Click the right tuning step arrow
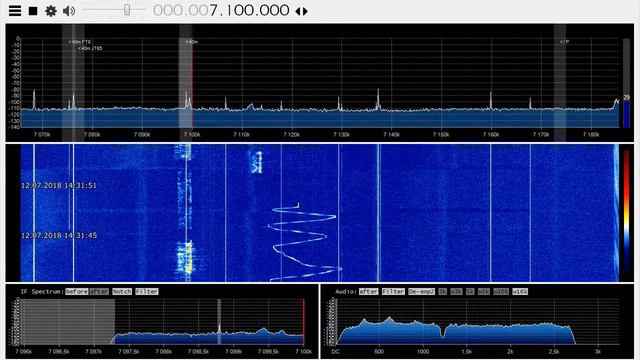Screen dimensions: 640x360 coord(305,11)
